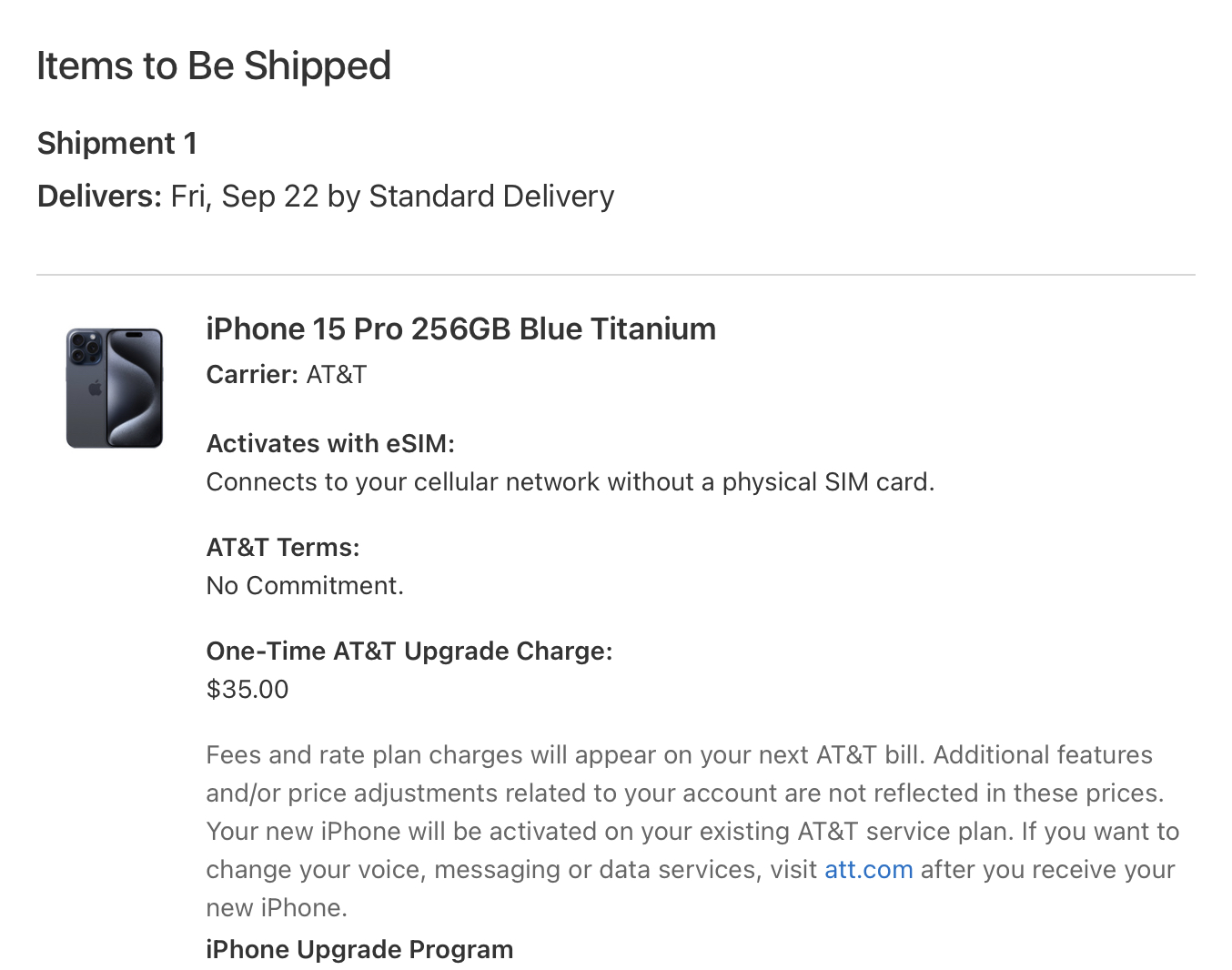This screenshot has width=1232, height=970.
Task: Click the Shipment 1 heading
Action: tap(117, 144)
